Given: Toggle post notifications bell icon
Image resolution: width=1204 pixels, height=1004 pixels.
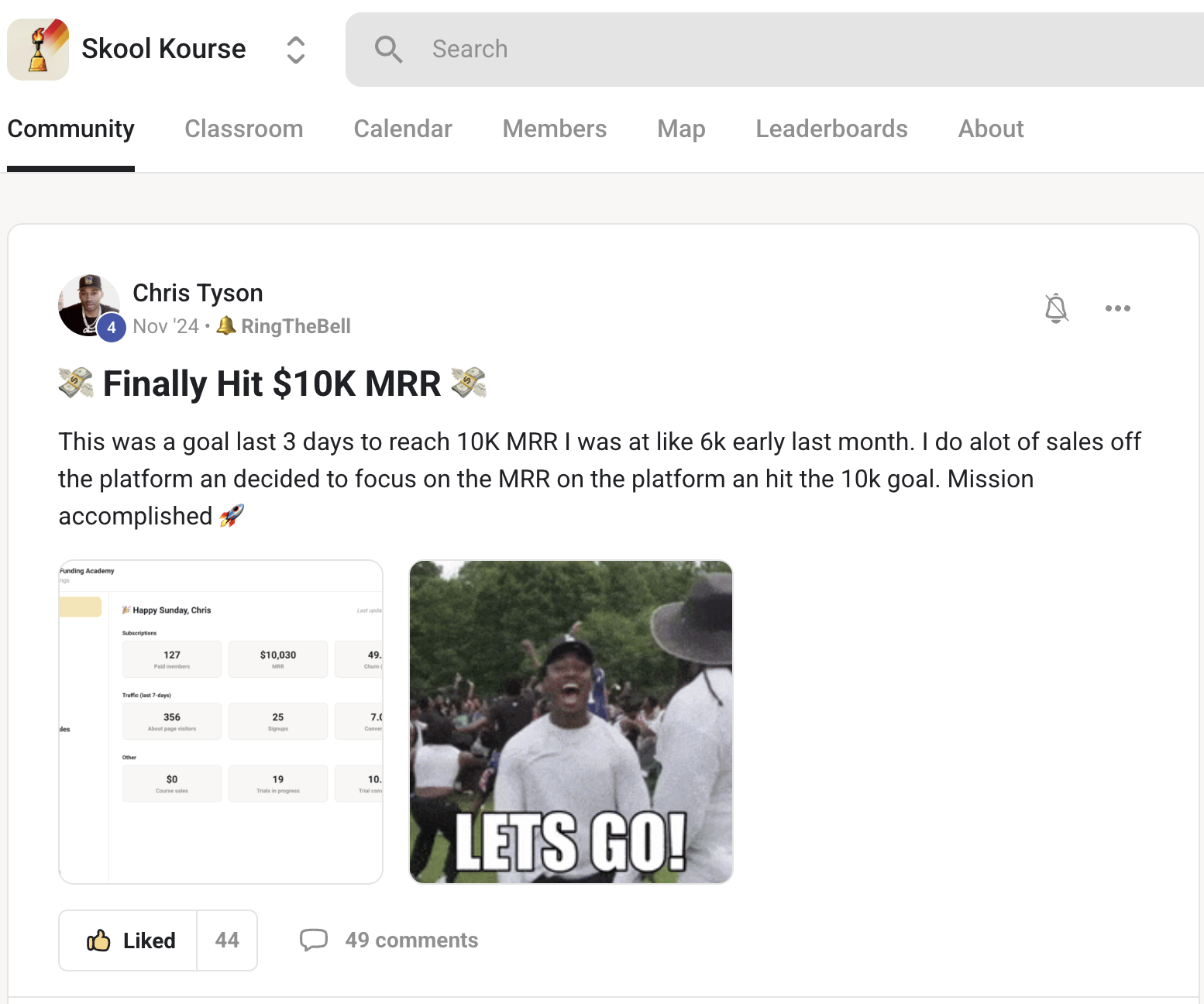Looking at the screenshot, I should tap(1056, 308).
